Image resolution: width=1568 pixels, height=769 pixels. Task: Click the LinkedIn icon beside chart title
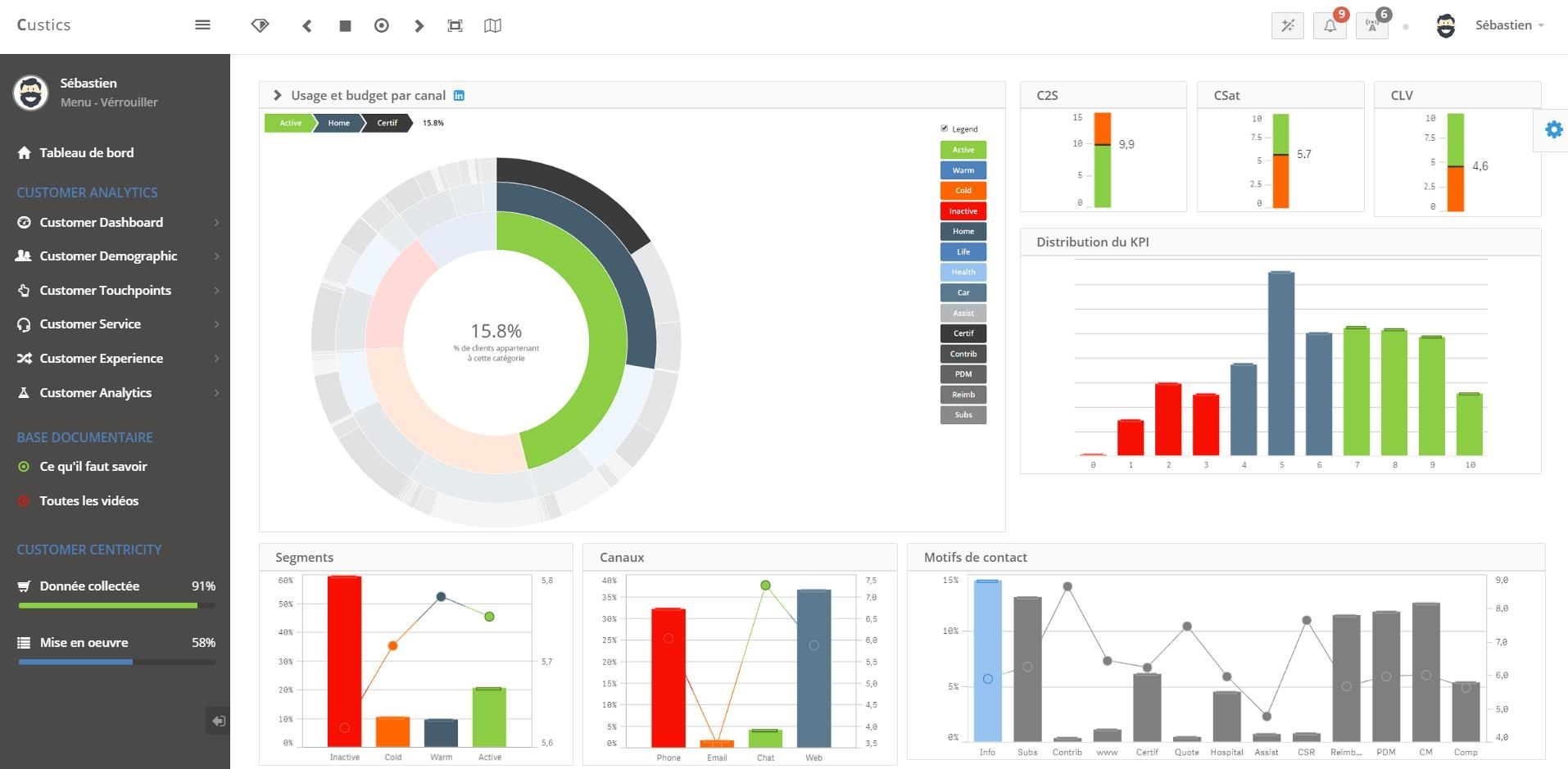pyautogui.click(x=459, y=95)
